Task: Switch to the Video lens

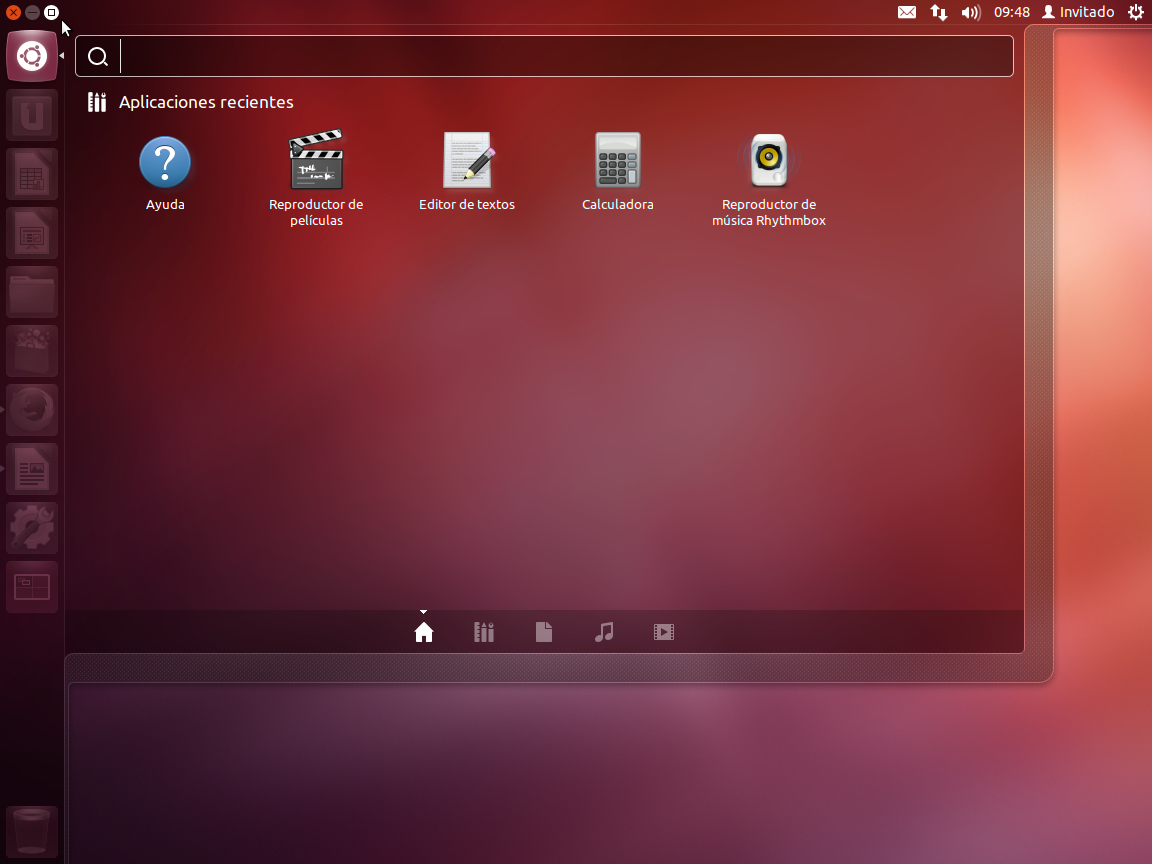Action: (x=664, y=632)
